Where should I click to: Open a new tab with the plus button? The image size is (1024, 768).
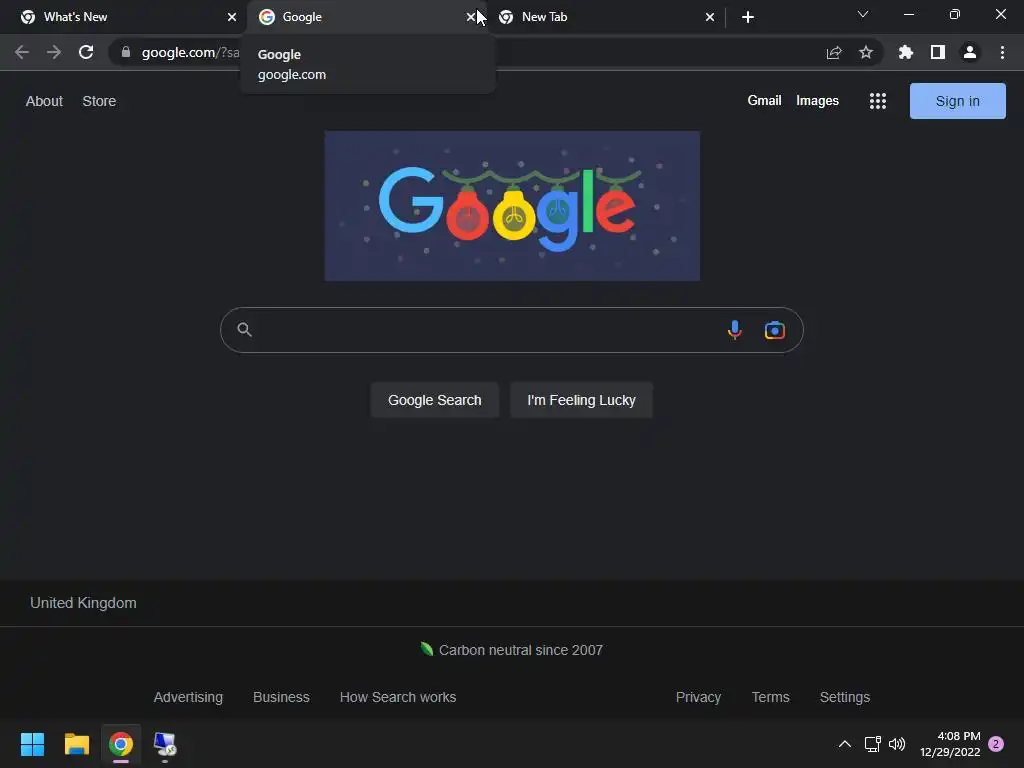click(x=748, y=17)
